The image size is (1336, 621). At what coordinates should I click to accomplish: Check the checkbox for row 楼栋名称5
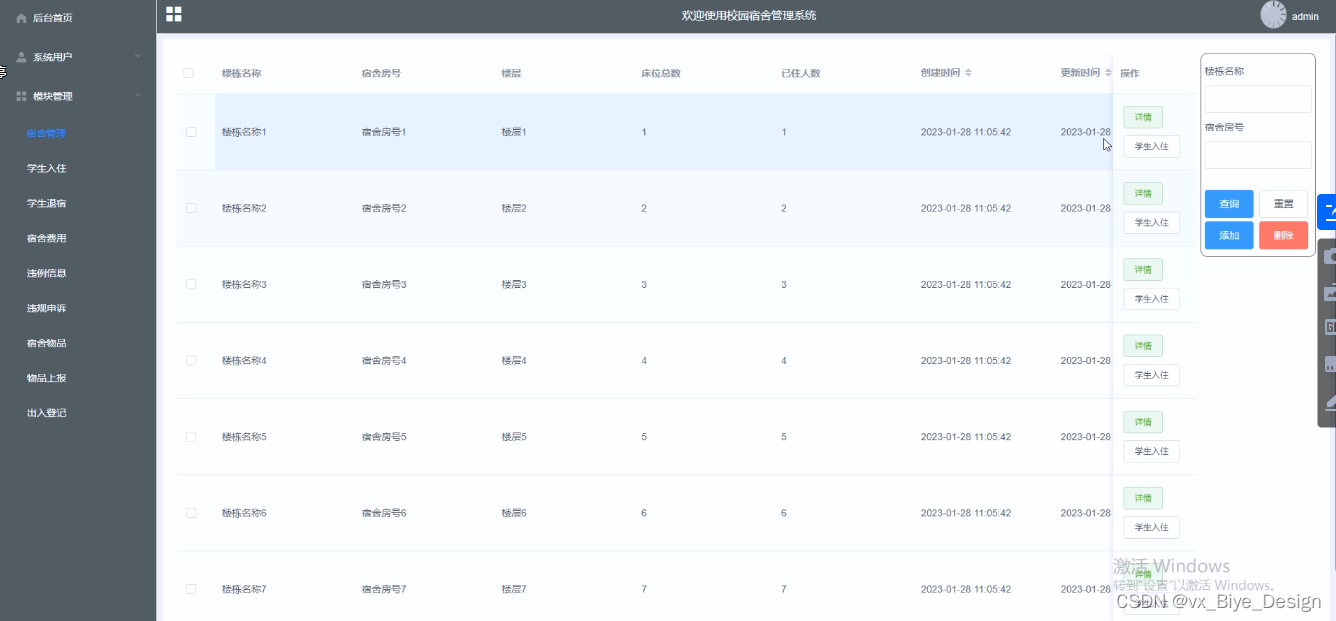point(191,437)
